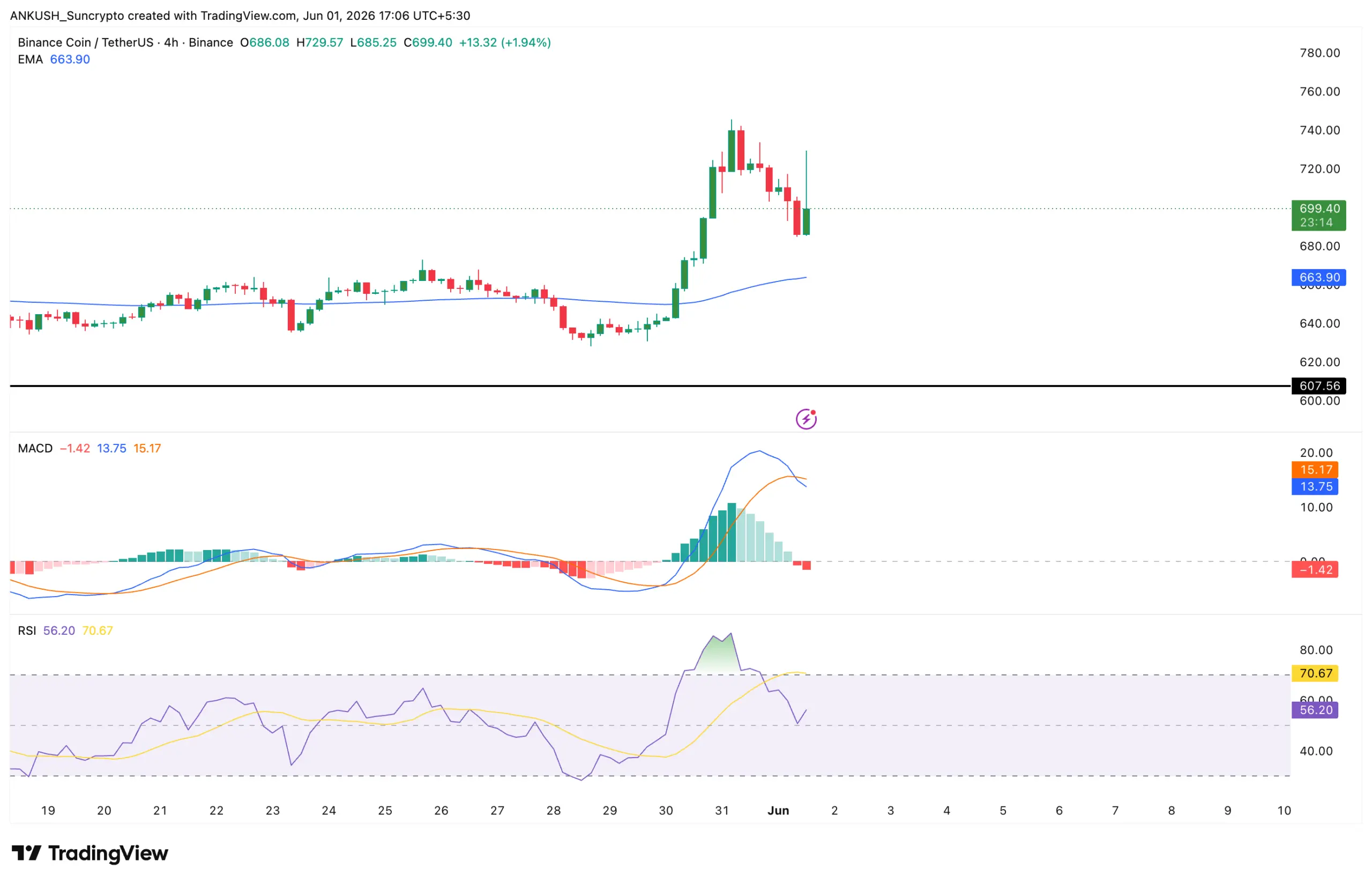Click the ANKUSH_Suncrypto attribution header text
Screen dimensions: 1372x883
(240, 16)
